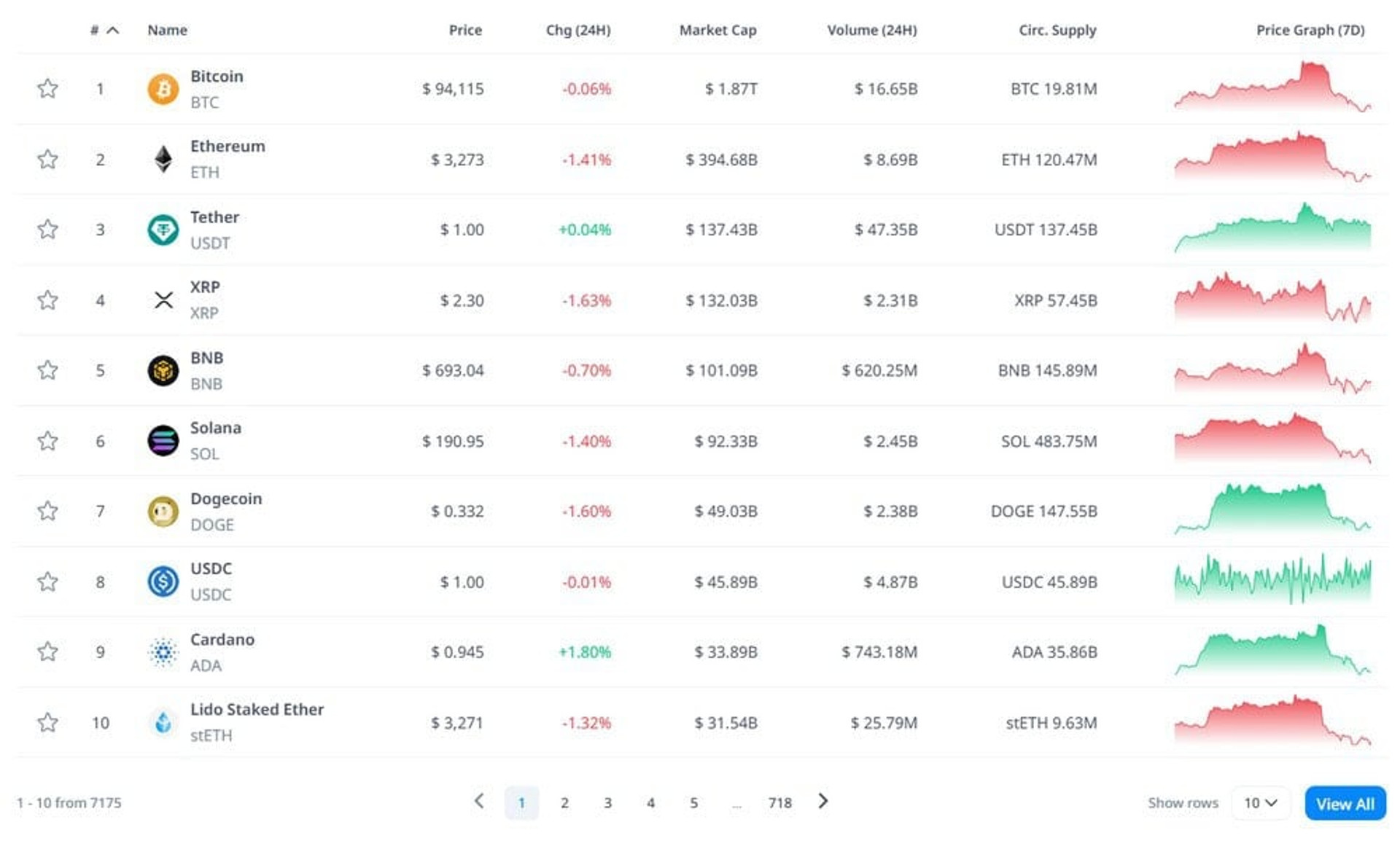Click the XRP cross logo
This screenshot has height=849, width=1400.
(163, 300)
